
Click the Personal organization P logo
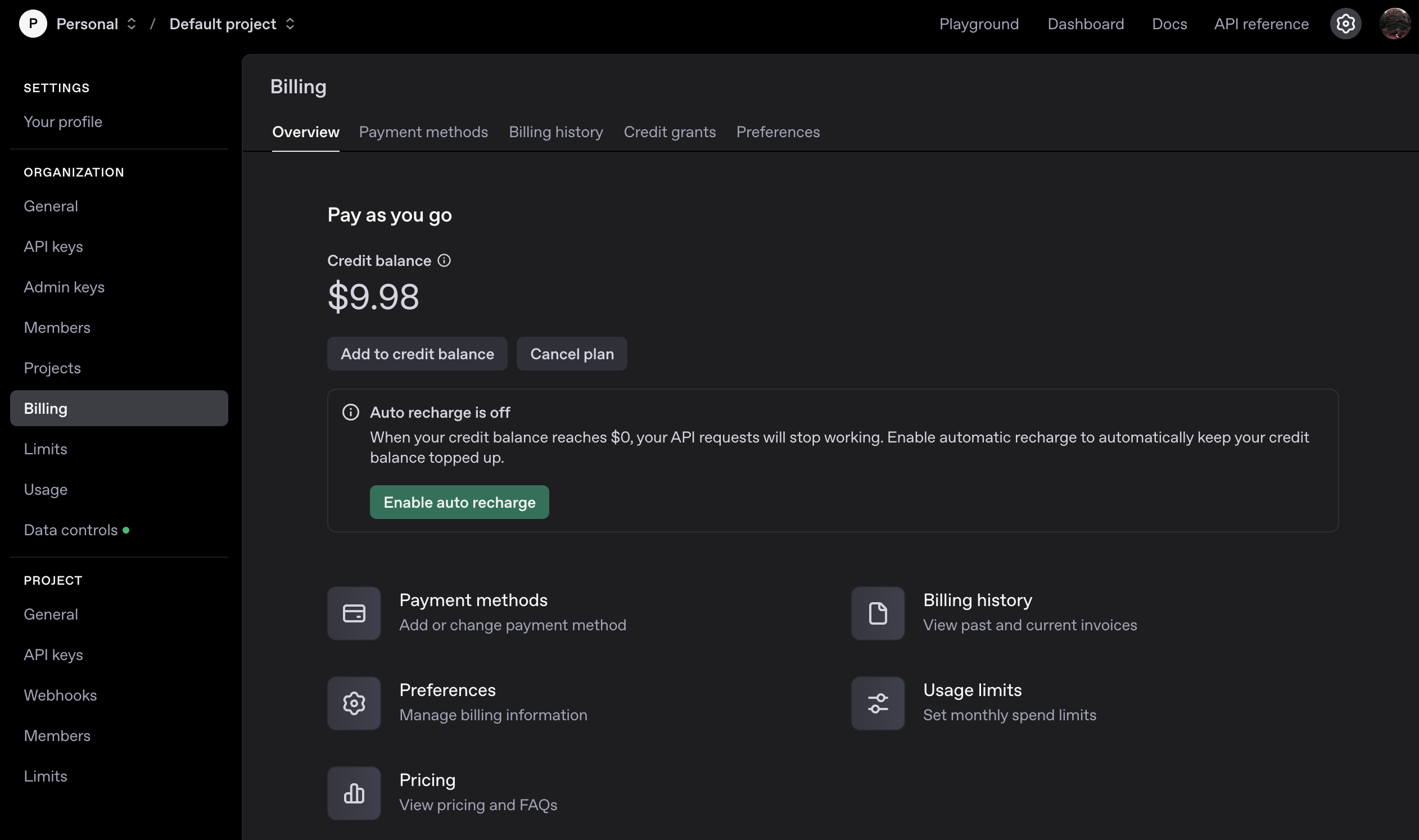pyautogui.click(x=33, y=24)
